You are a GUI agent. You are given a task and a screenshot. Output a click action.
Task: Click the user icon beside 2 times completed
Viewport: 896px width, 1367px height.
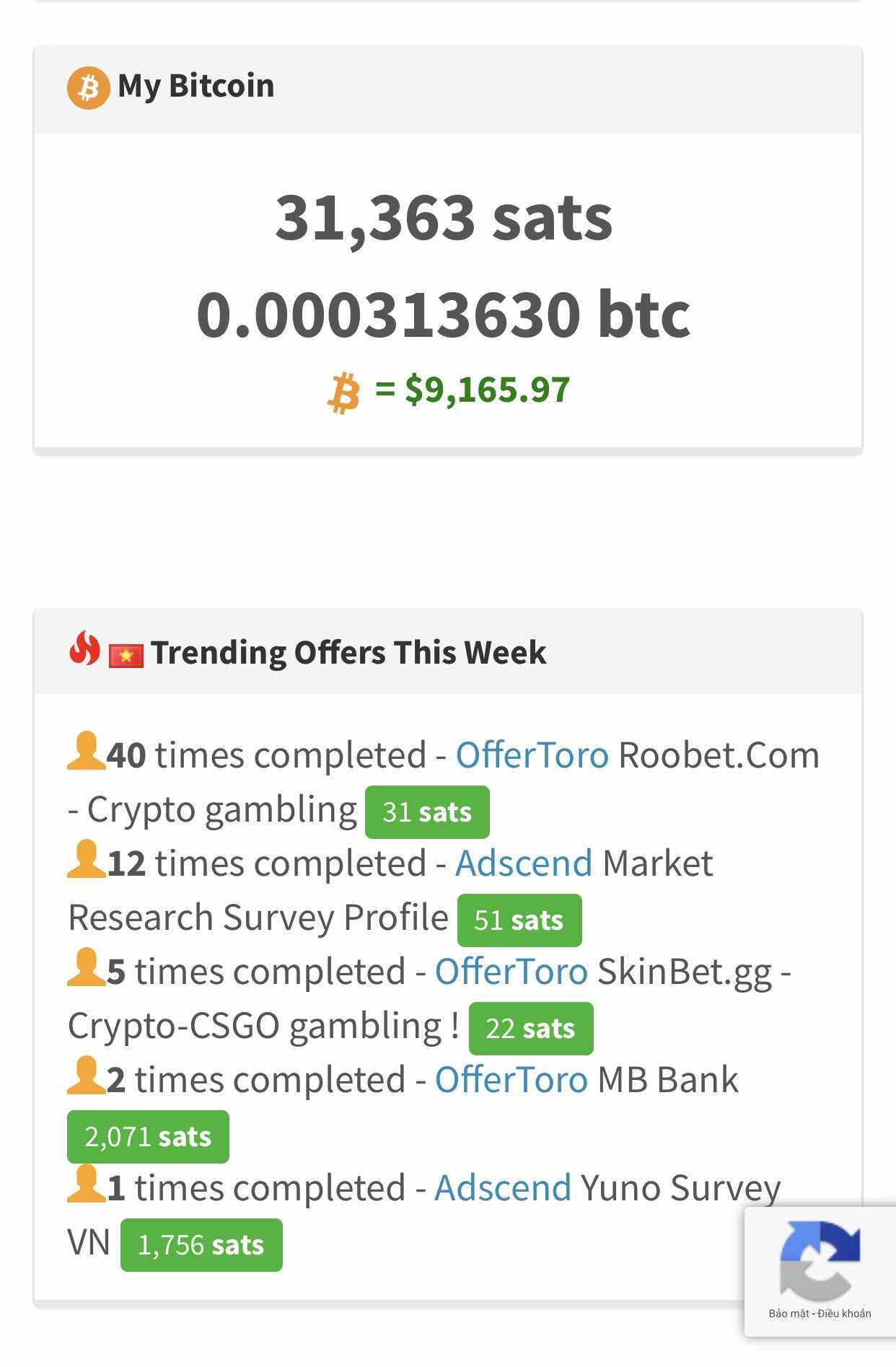86,1076
